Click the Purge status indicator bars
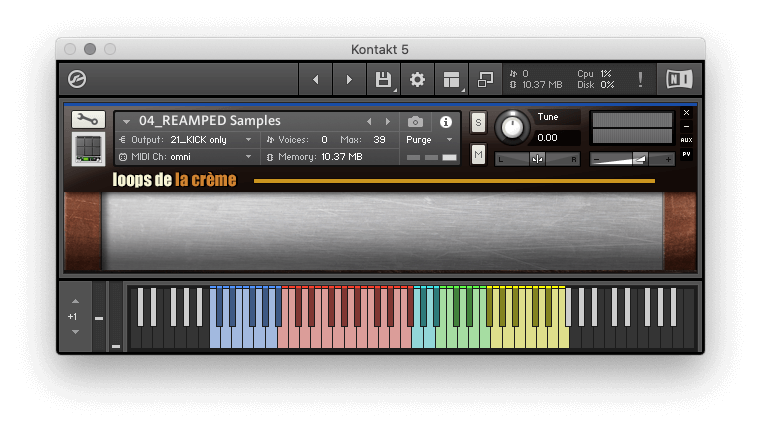This screenshot has height=429, width=761. [432, 157]
